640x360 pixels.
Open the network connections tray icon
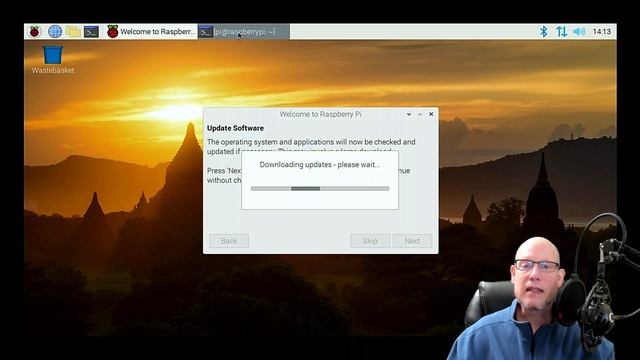[x=561, y=31]
